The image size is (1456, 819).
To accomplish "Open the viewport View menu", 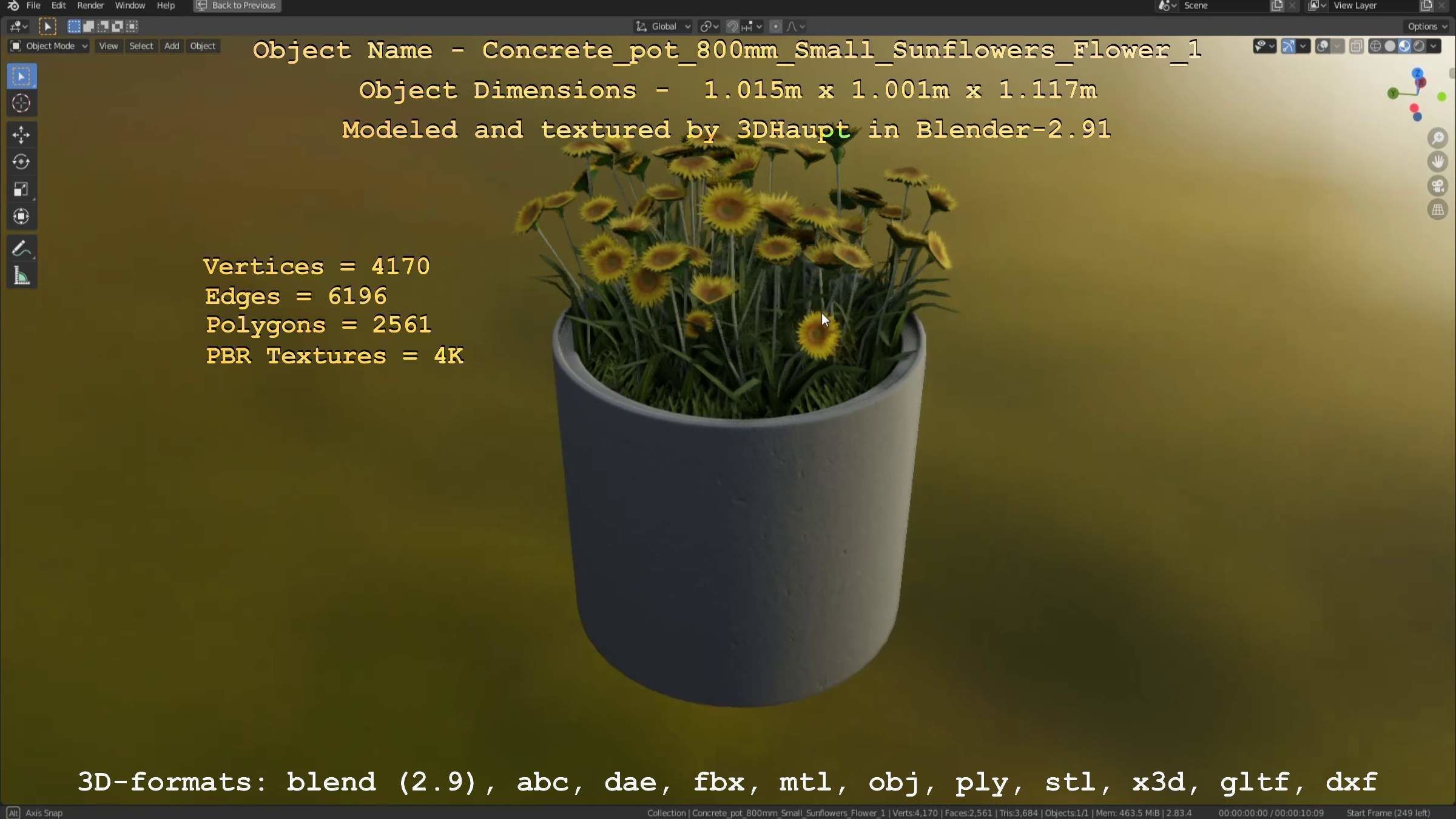I will click(108, 46).
